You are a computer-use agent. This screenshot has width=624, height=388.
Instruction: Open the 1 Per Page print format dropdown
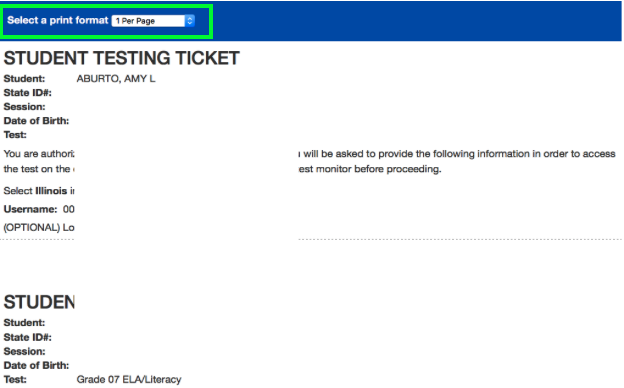(x=153, y=21)
